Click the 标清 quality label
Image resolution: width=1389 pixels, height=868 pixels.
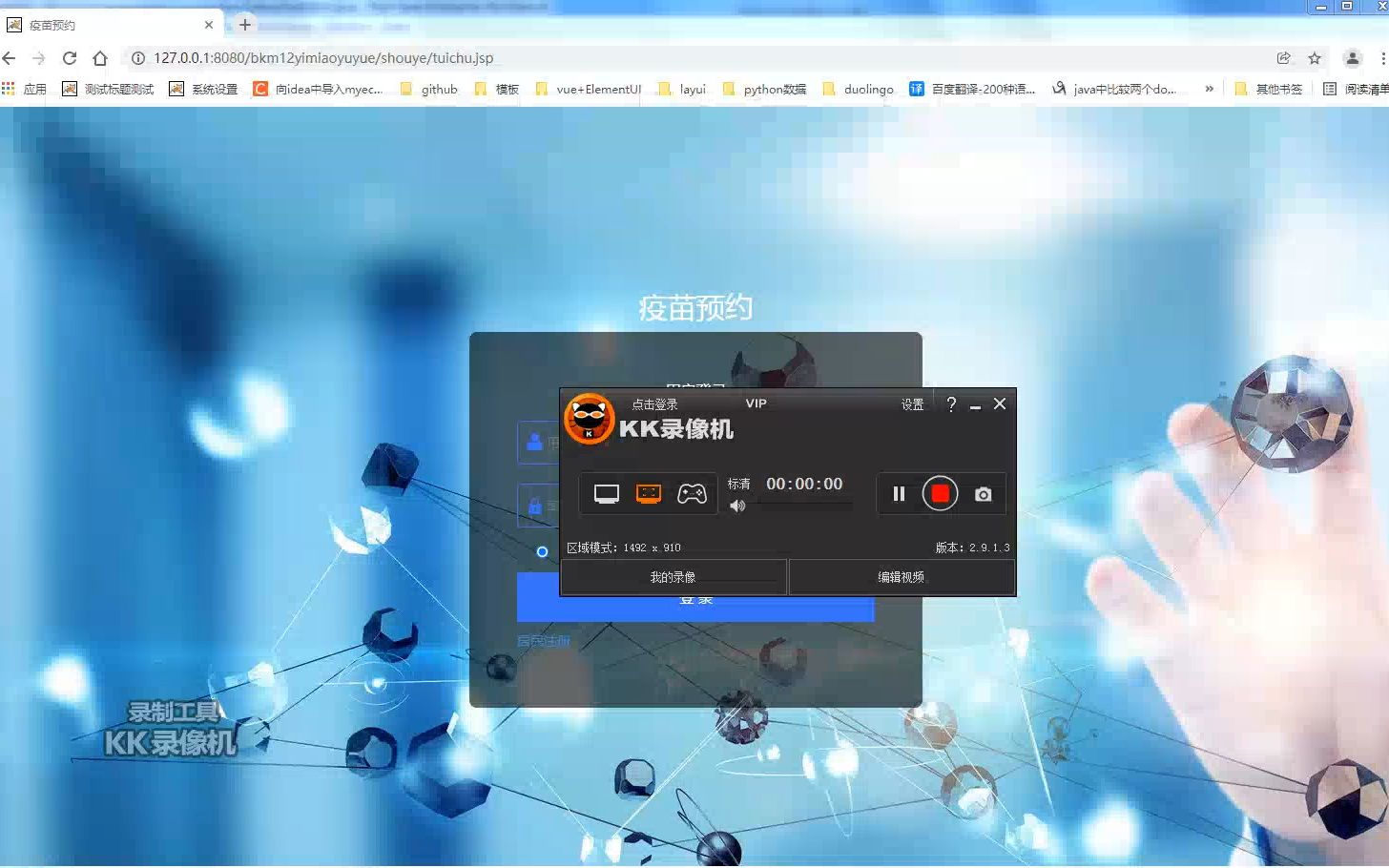[x=739, y=484]
